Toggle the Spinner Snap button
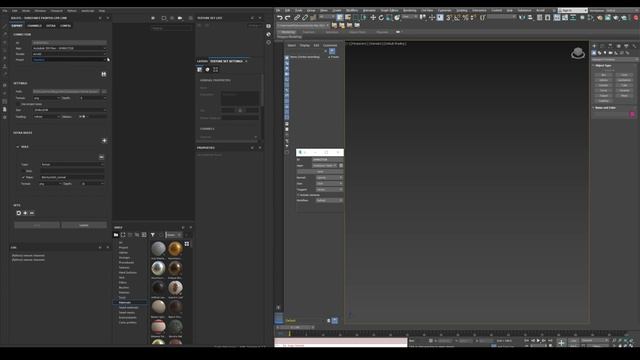Image resolution: width=640 pixels, height=360 pixels. [473, 18]
